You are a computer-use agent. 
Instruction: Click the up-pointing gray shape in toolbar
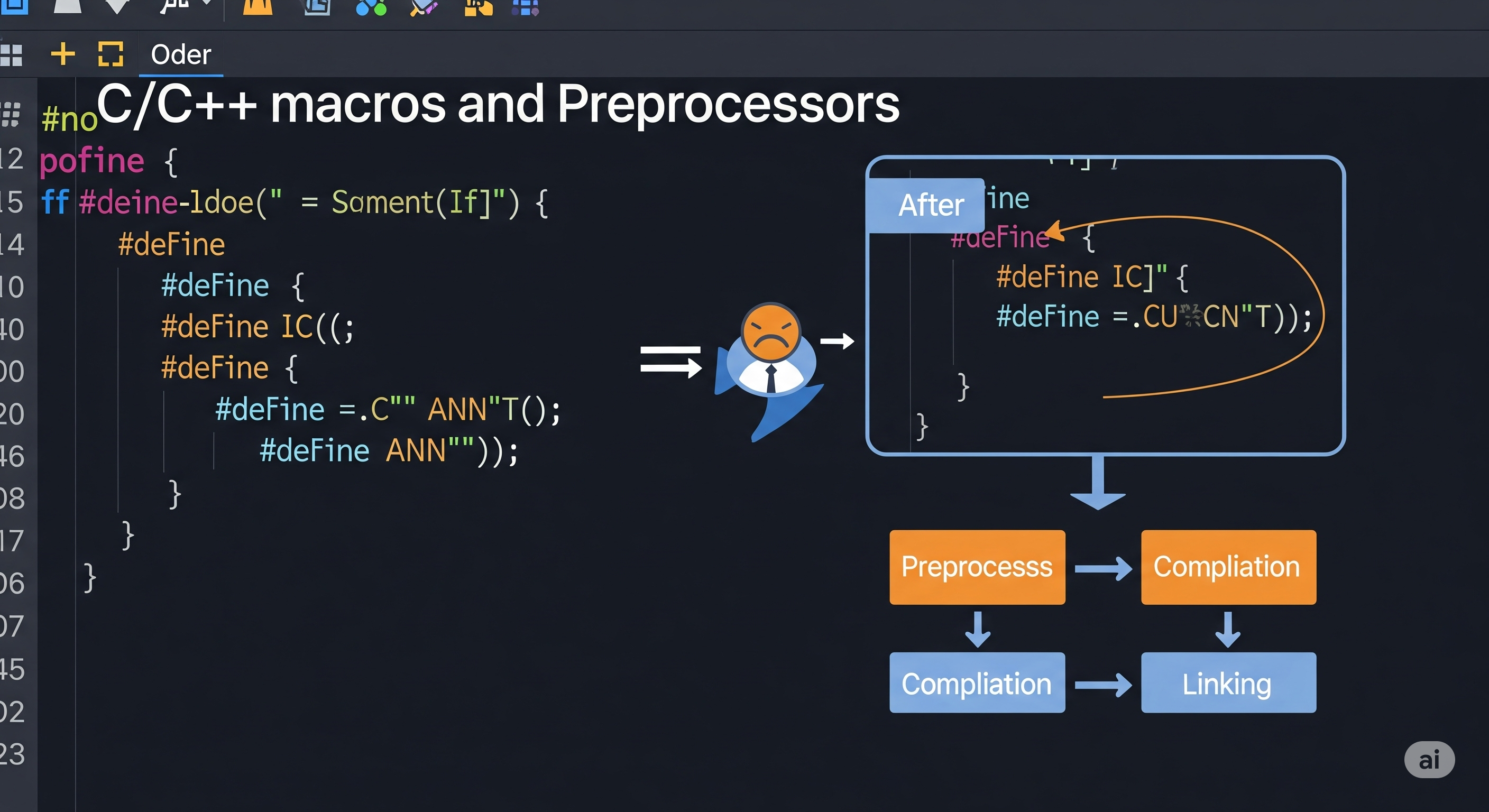click(x=68, y=6)
